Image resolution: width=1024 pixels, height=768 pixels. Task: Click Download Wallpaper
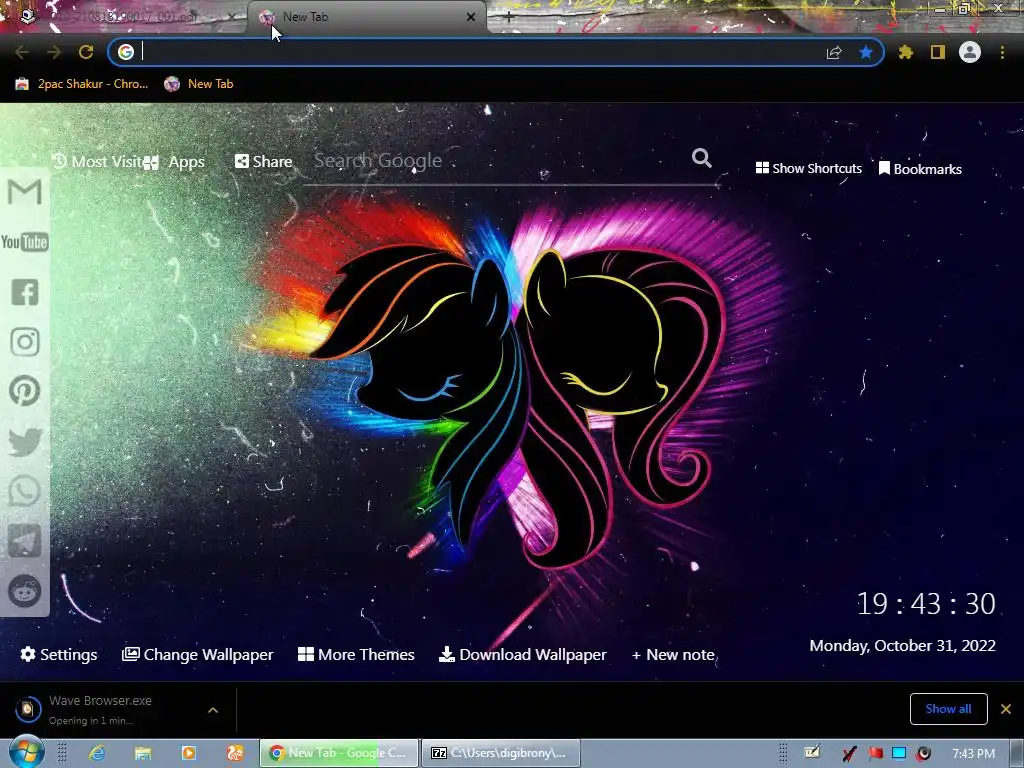click(x=522, y=654)
